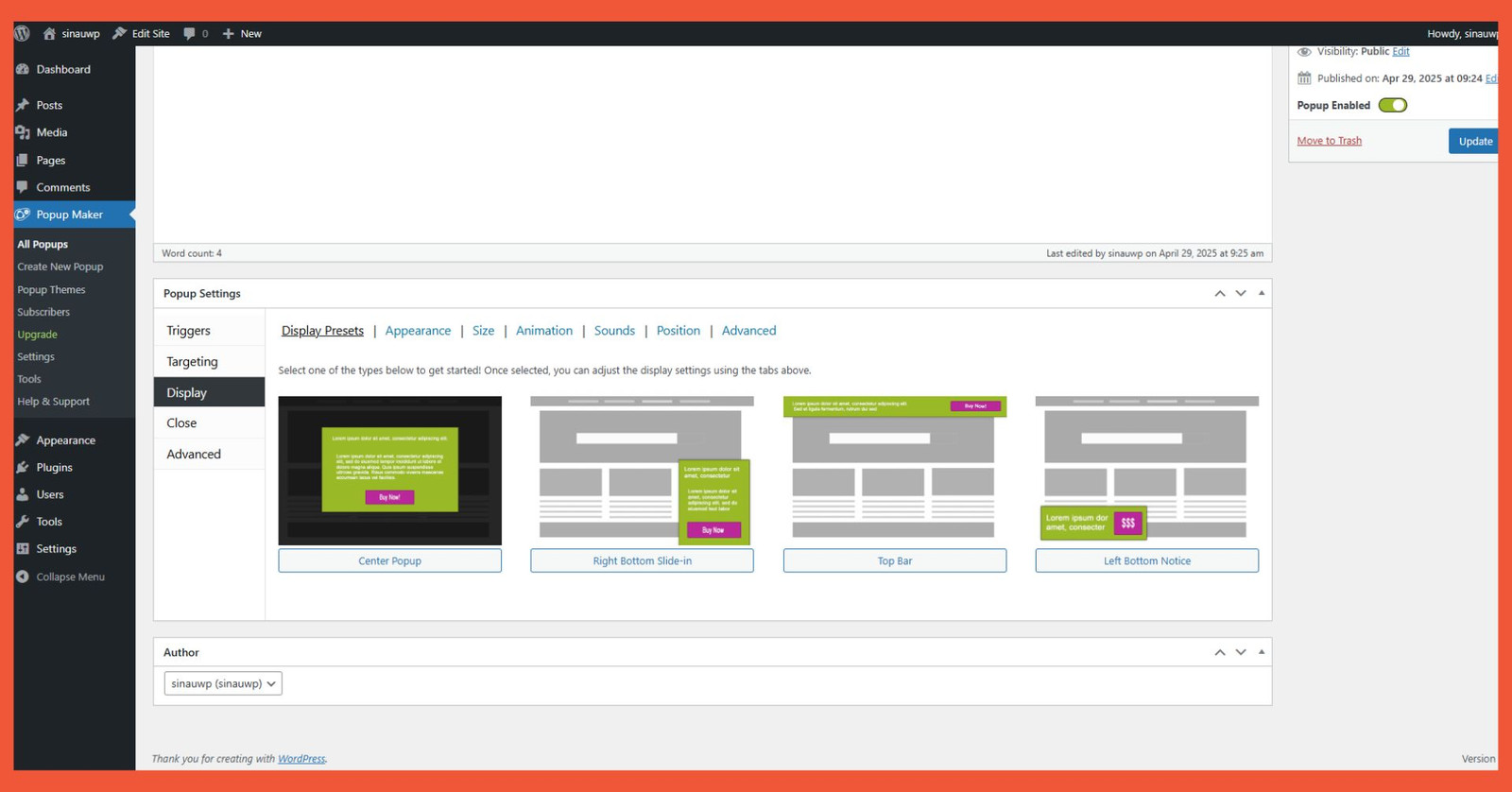Open the comments bubble icon in admin bar
This screenshot has width=1512, height=792.
(189, 33)
